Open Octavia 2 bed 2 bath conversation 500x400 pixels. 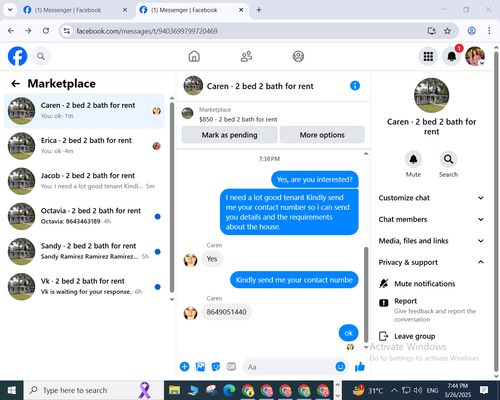84,216
